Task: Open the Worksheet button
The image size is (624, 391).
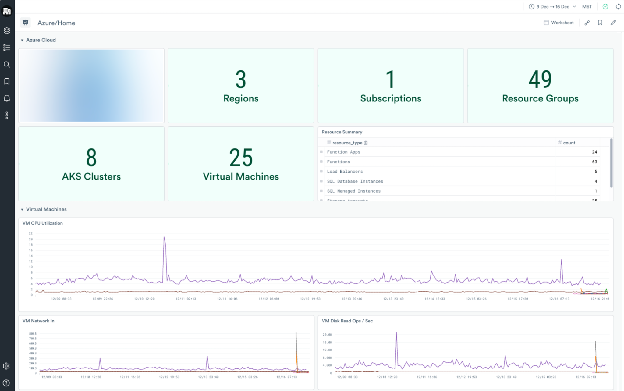Action: (x=559, y=23)
